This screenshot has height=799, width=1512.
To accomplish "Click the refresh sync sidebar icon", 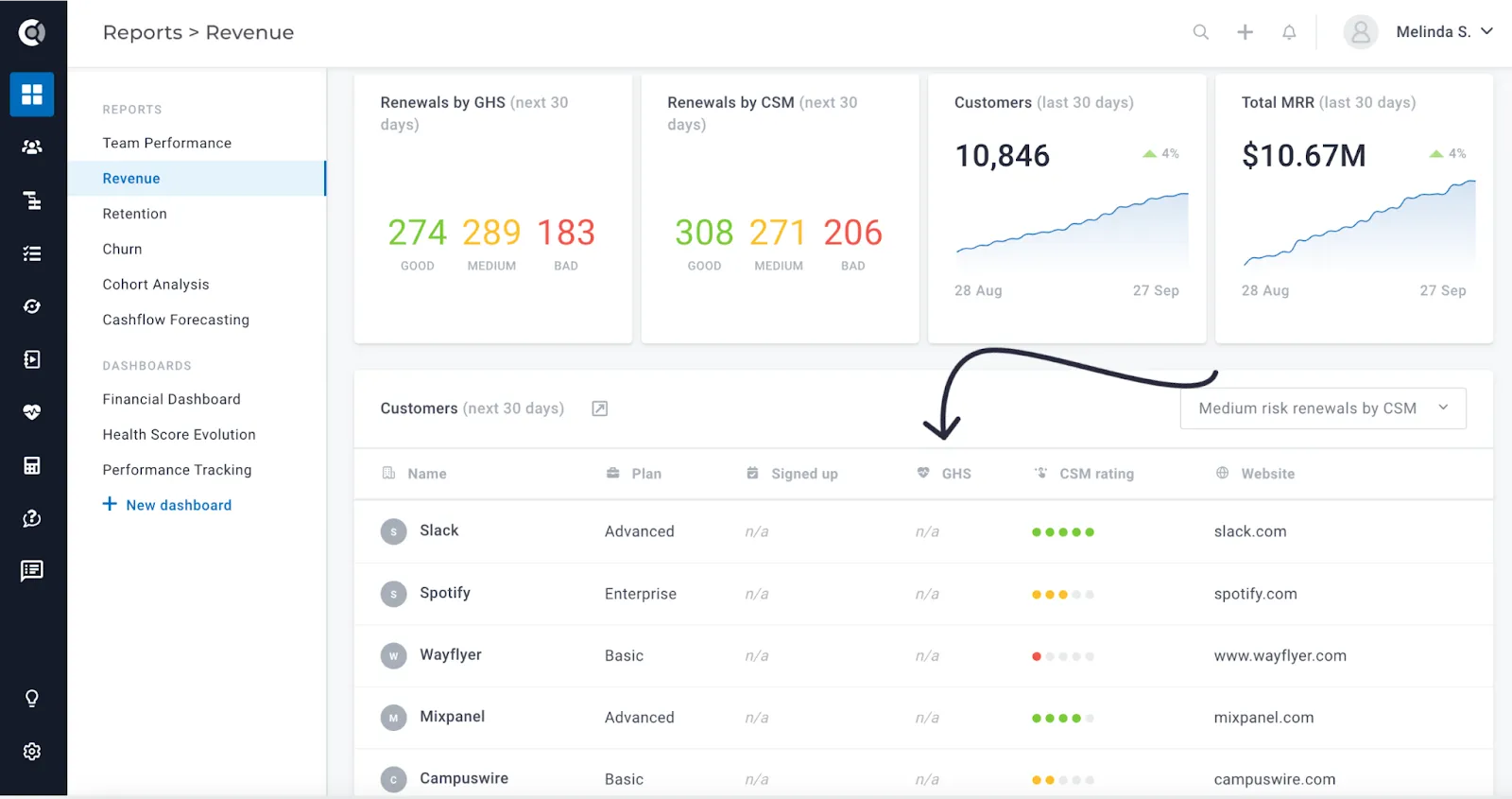I will 32,306.
